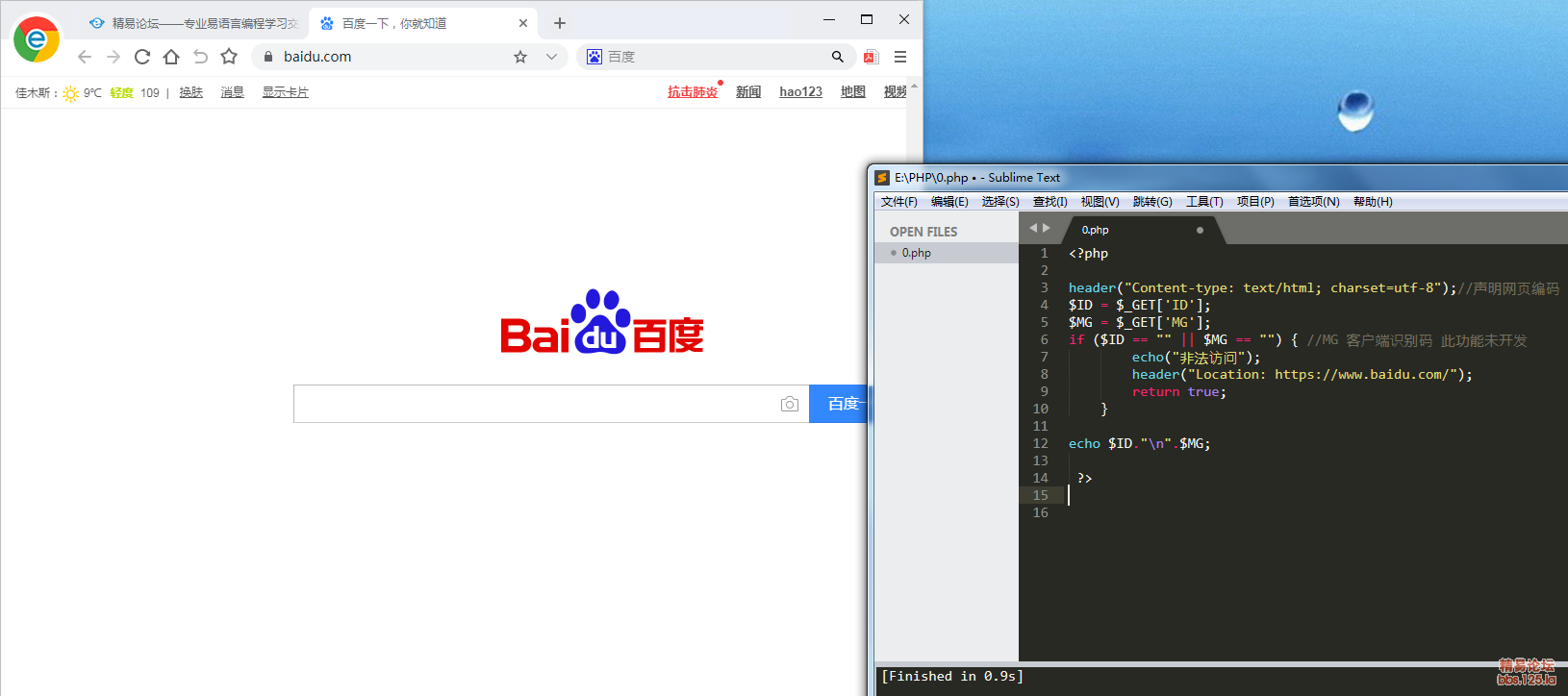Click the Baidu paw search engine icon
The image size is (1568, 696).
594,57
